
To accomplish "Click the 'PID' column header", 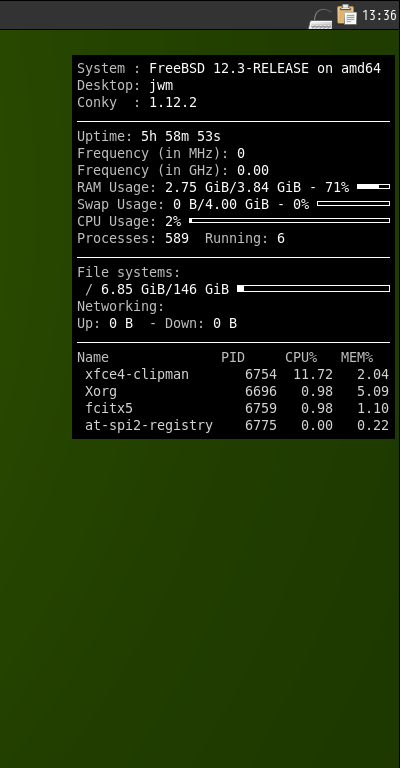I will [x=233, y=358].
